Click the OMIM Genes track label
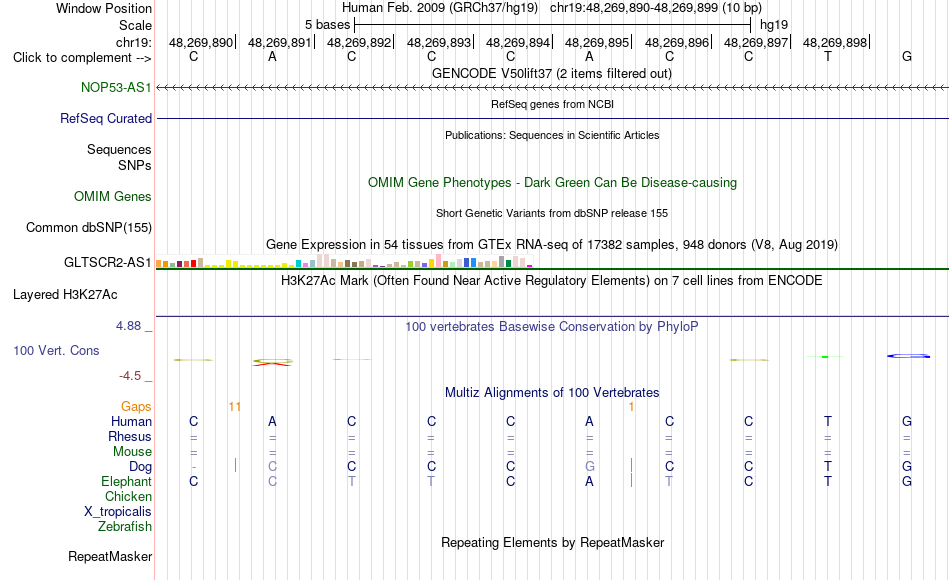This screenshot has height=580, width=950. [x=112, y=196]
